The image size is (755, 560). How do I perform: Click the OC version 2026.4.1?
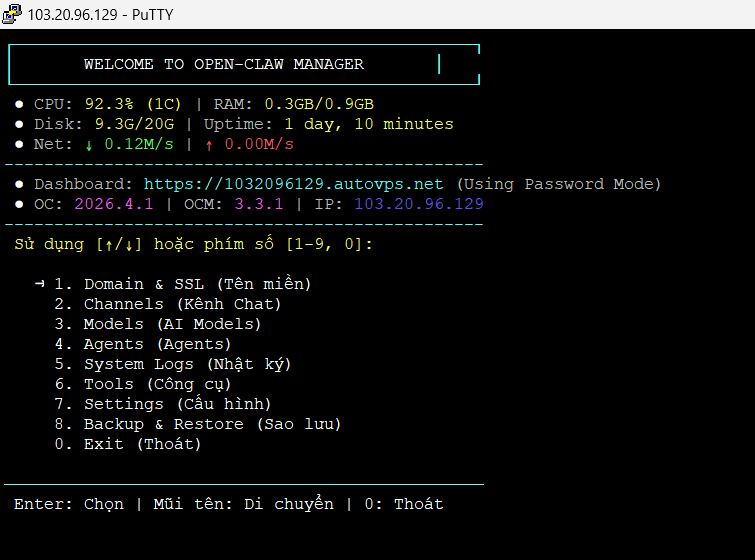coord(114,204)
